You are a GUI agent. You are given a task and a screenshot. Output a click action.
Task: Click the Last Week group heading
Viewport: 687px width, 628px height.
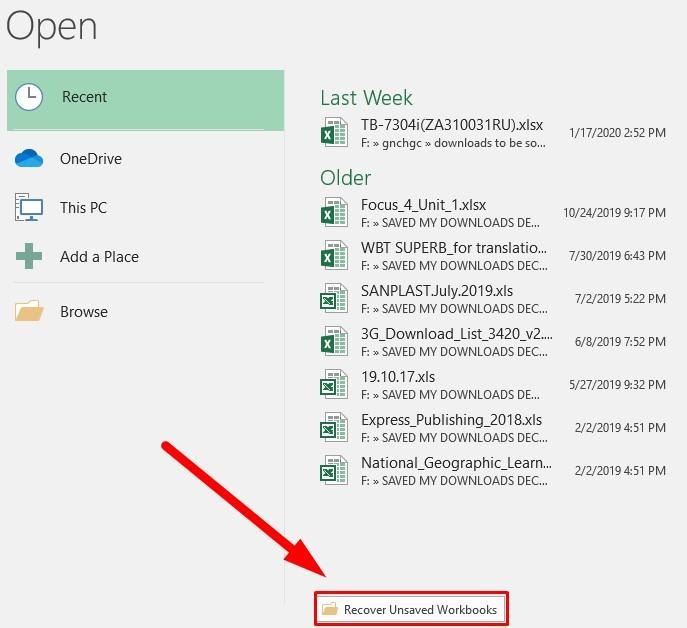point(366,98)
